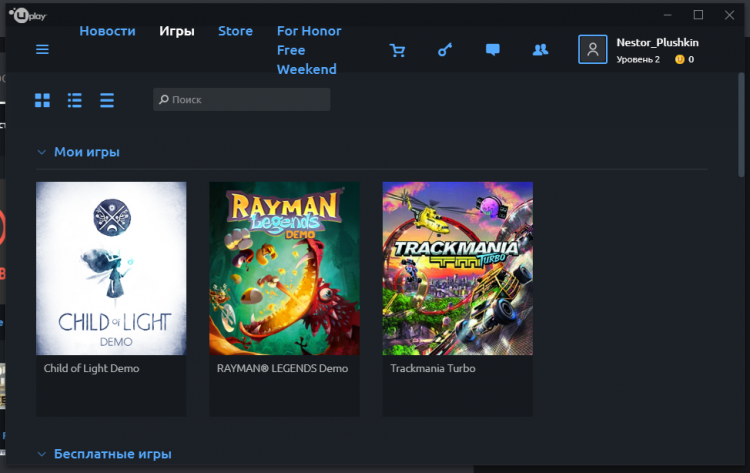Collapse the Бесплатные игры section

[42, 454]
